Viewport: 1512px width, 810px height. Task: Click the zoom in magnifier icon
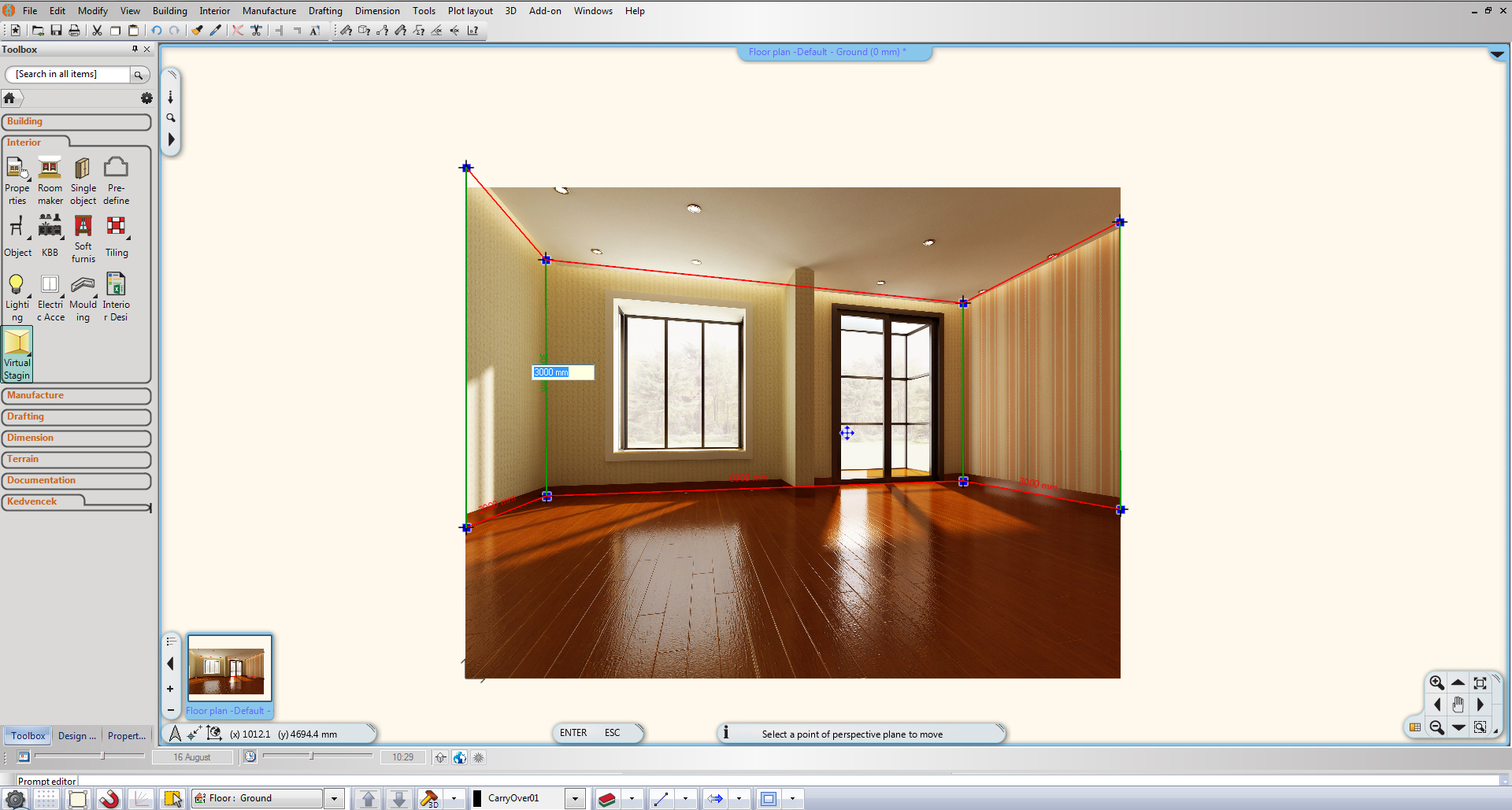click(x=1436, y=683)
